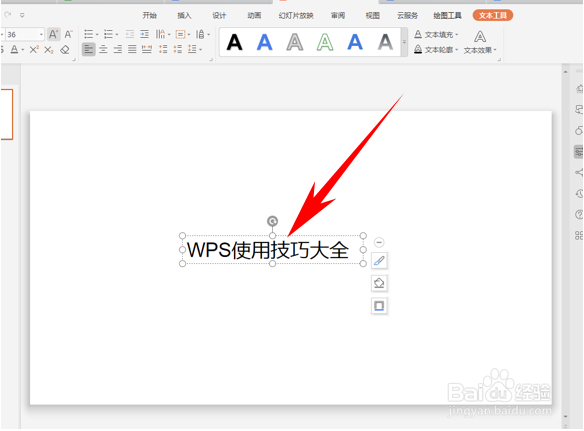Click the floating shape outline button
Screen dimensions: 584x431
pyautogui.click(x=379, y=306)
